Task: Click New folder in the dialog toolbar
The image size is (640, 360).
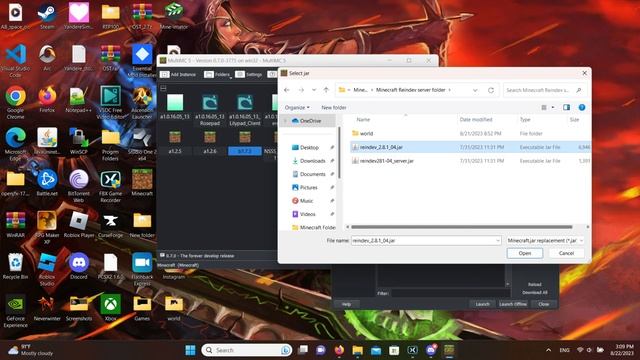Action: [333, 107]
